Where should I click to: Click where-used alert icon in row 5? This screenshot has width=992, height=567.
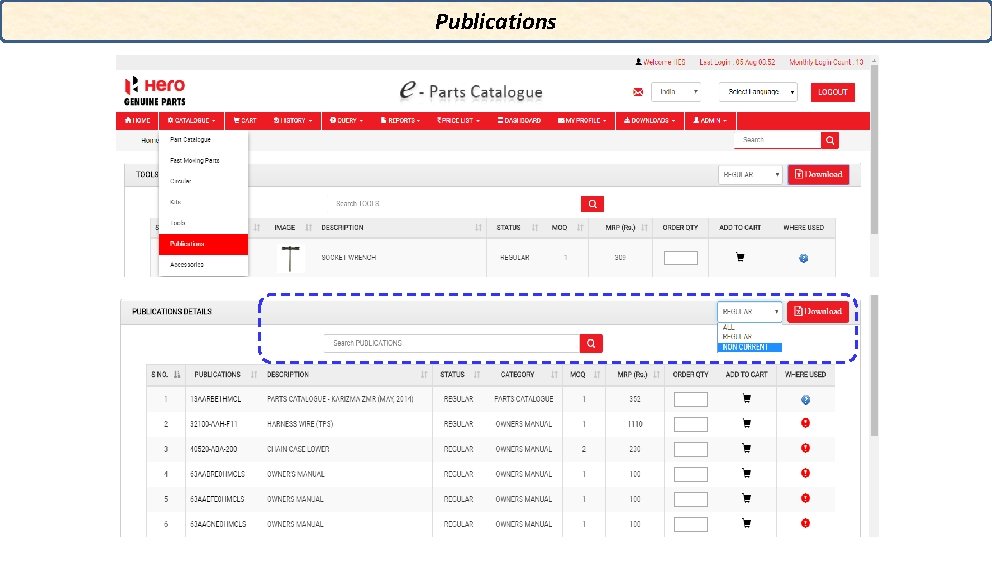pyautogui.click(x=805, y=498)
